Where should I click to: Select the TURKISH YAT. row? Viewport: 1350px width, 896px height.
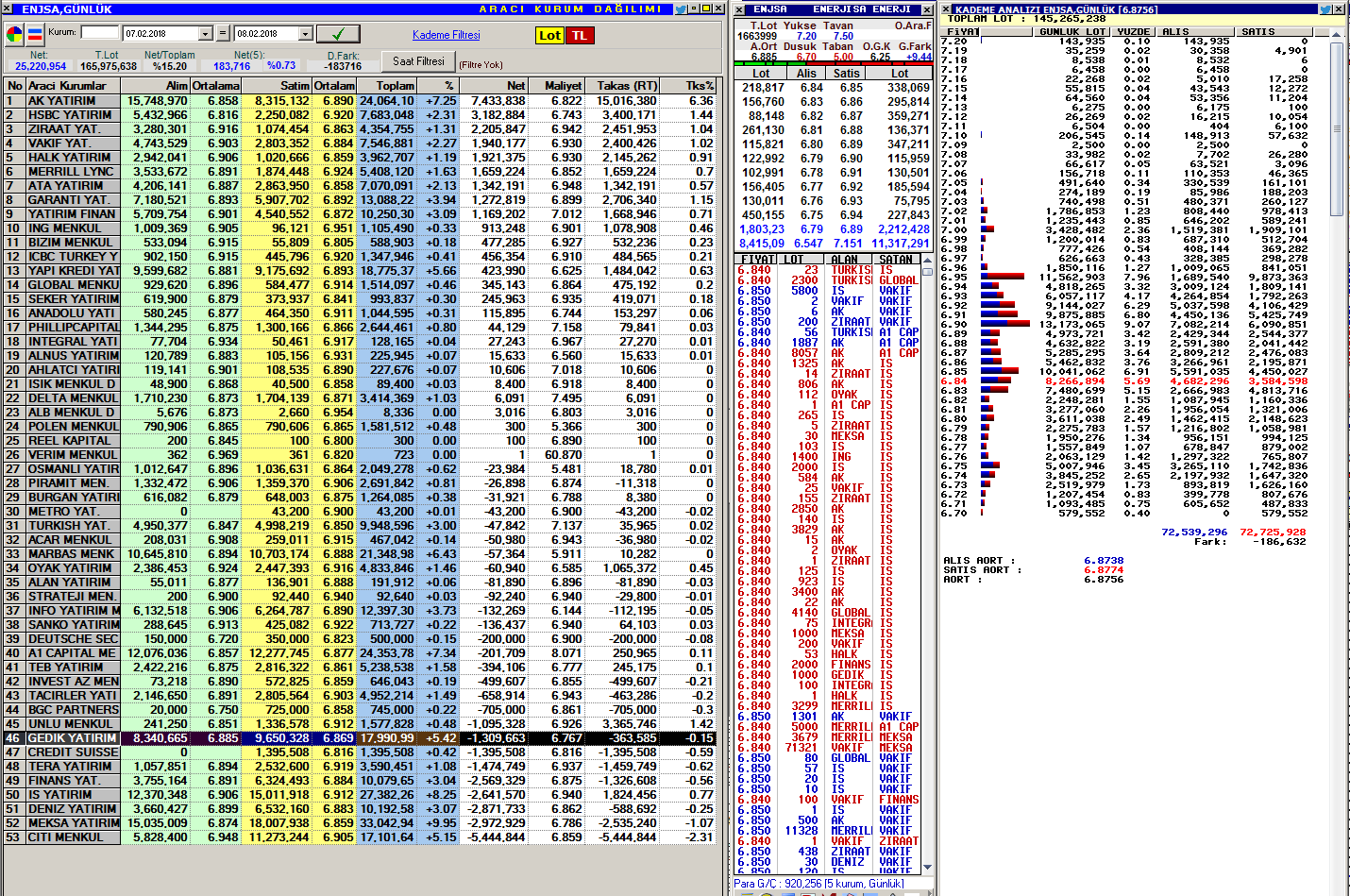click(361, 525)
